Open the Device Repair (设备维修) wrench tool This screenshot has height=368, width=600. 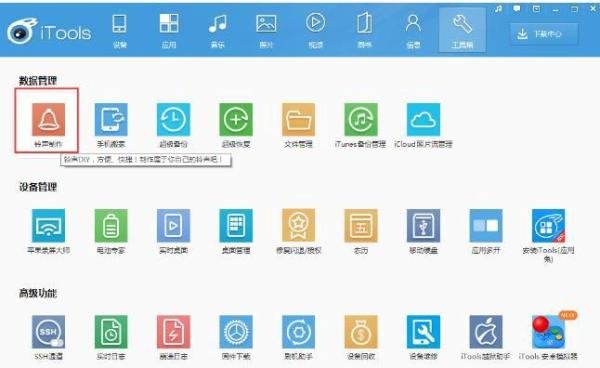[423, 332]
